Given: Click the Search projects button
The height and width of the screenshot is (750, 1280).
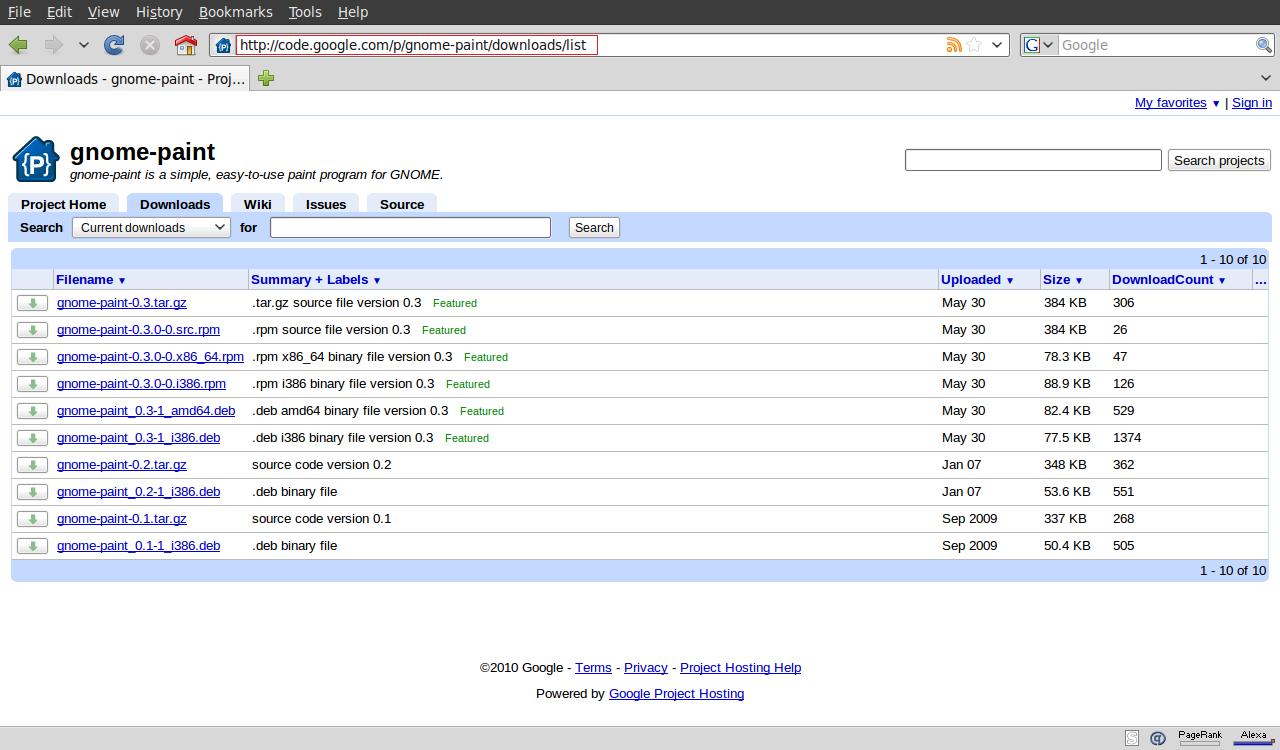Looking at the screenshot, I should click(x=1219, y=160).
